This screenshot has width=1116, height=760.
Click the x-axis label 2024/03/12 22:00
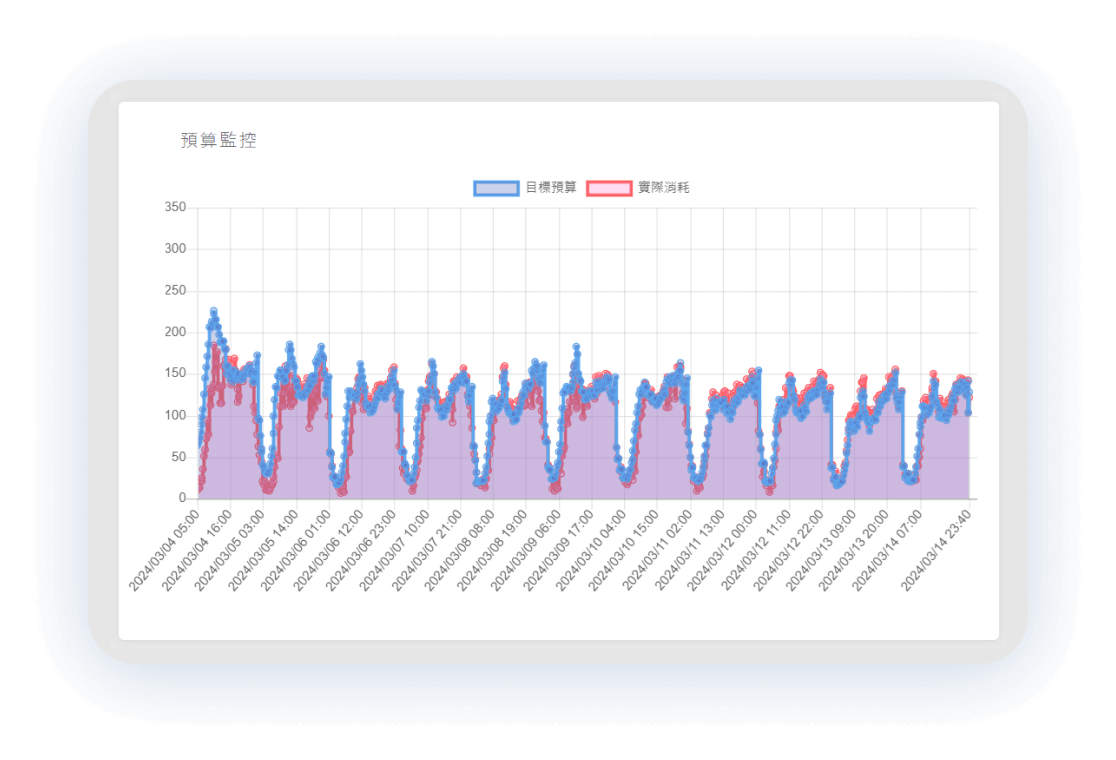point(788,550)
